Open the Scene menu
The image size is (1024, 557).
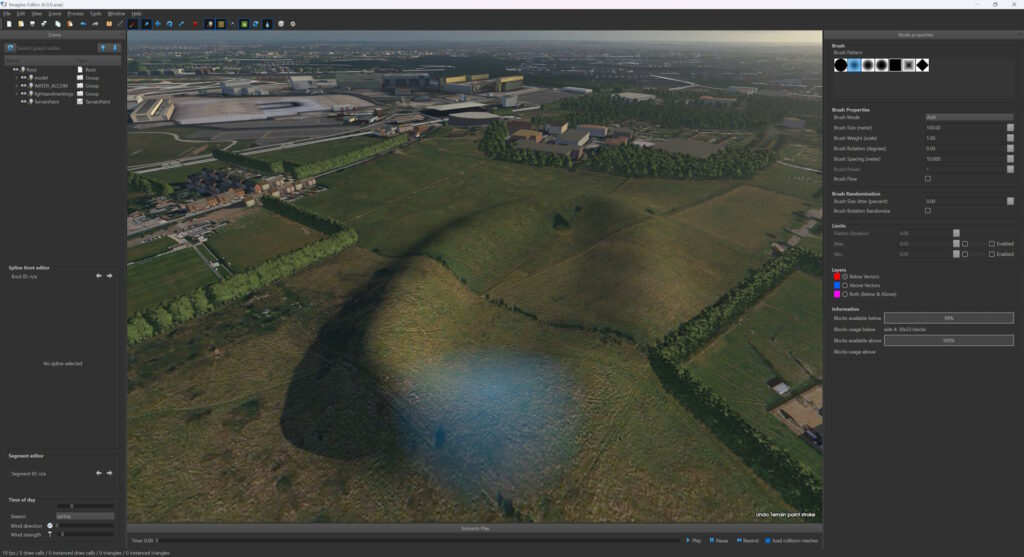pyautogui.click(x=55, y=13)
